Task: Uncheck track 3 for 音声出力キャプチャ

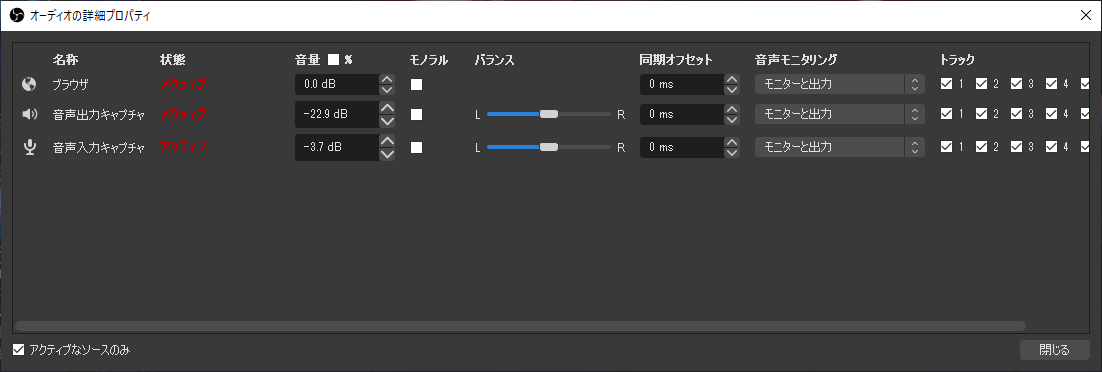Action: point(1016,114)
